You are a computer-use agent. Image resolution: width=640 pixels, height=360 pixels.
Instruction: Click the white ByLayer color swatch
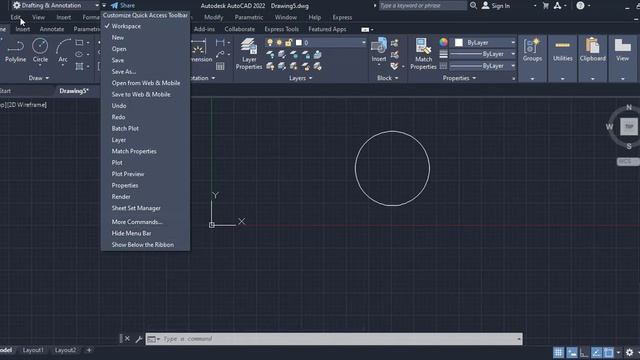point(459,42)
